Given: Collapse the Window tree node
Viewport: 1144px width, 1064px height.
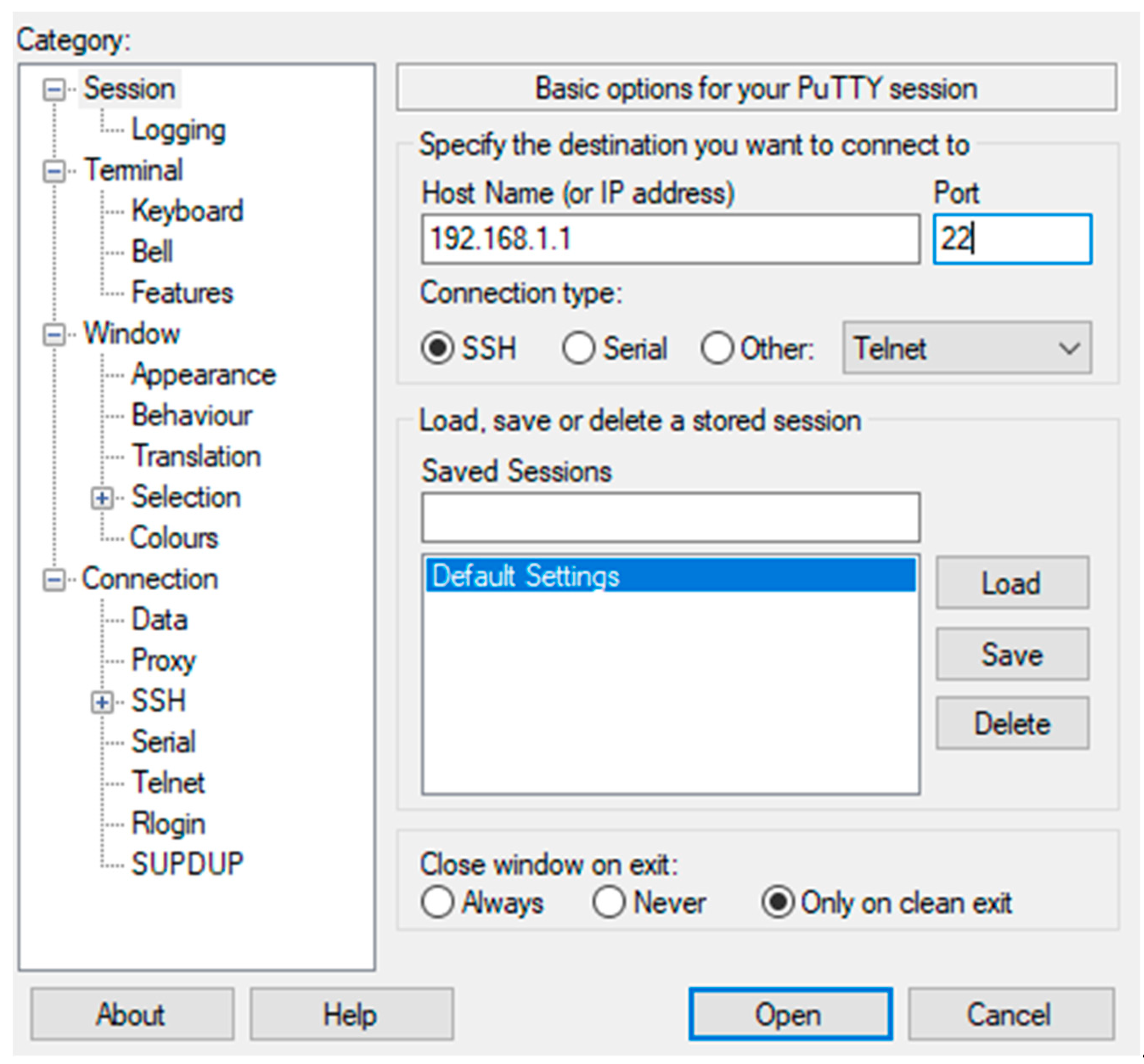Looking at the screenshot, I should click(x=54, y=335).
